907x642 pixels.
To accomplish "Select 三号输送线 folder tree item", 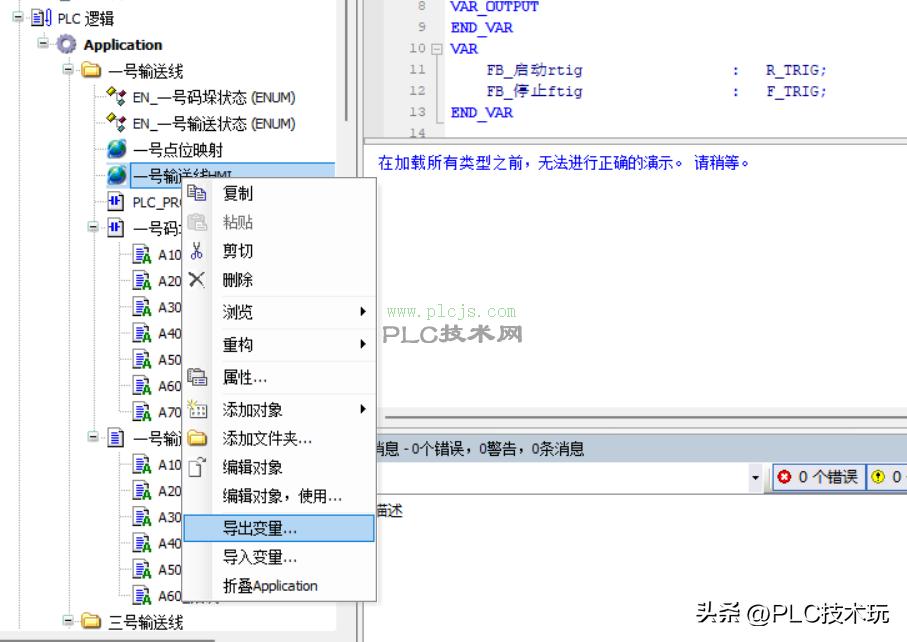I will (x=146, y=622).
